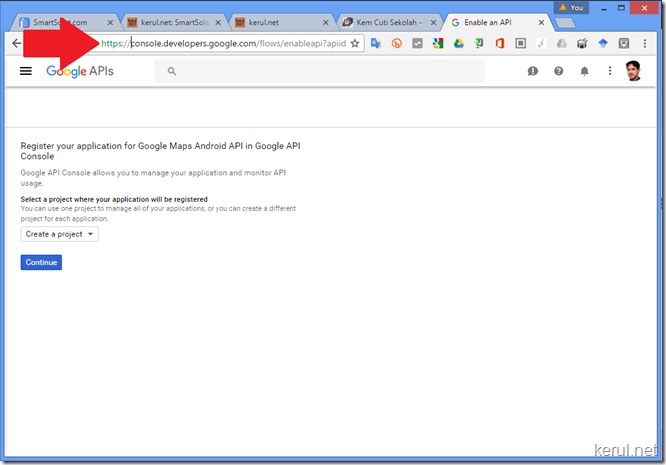Screen dimensions: 666x465
Task: Open Chrome's three-dot menu
Action: point(645,43)
